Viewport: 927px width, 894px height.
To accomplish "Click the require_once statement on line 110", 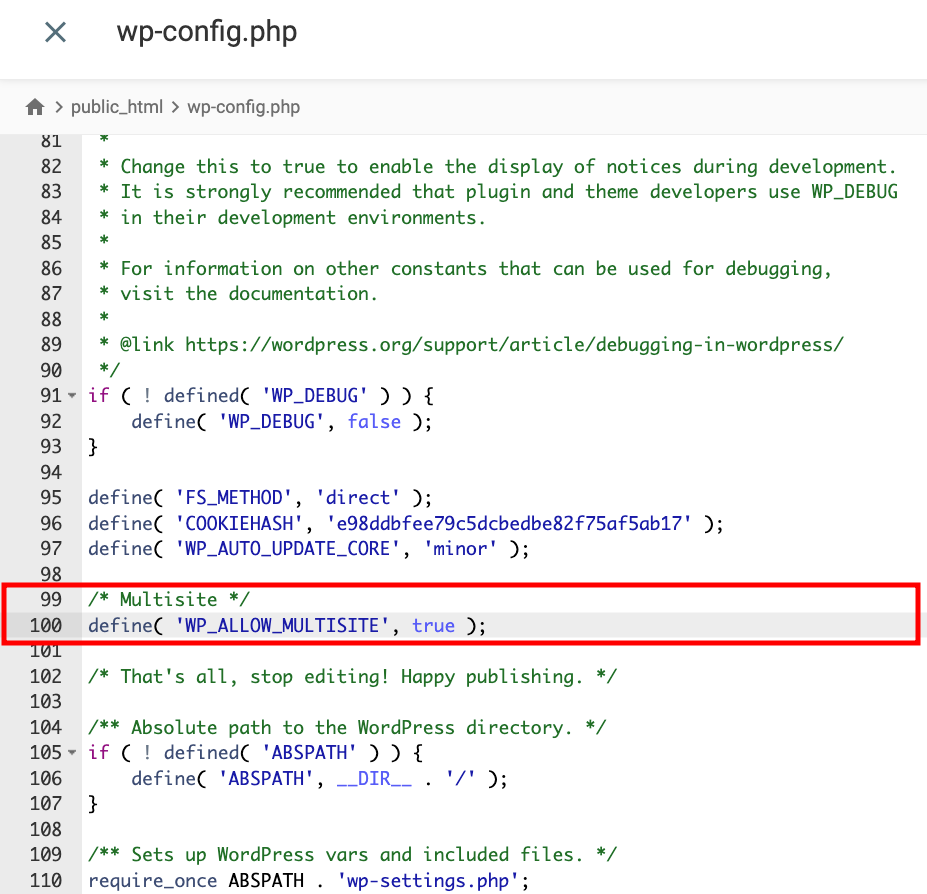I will 305,880.
